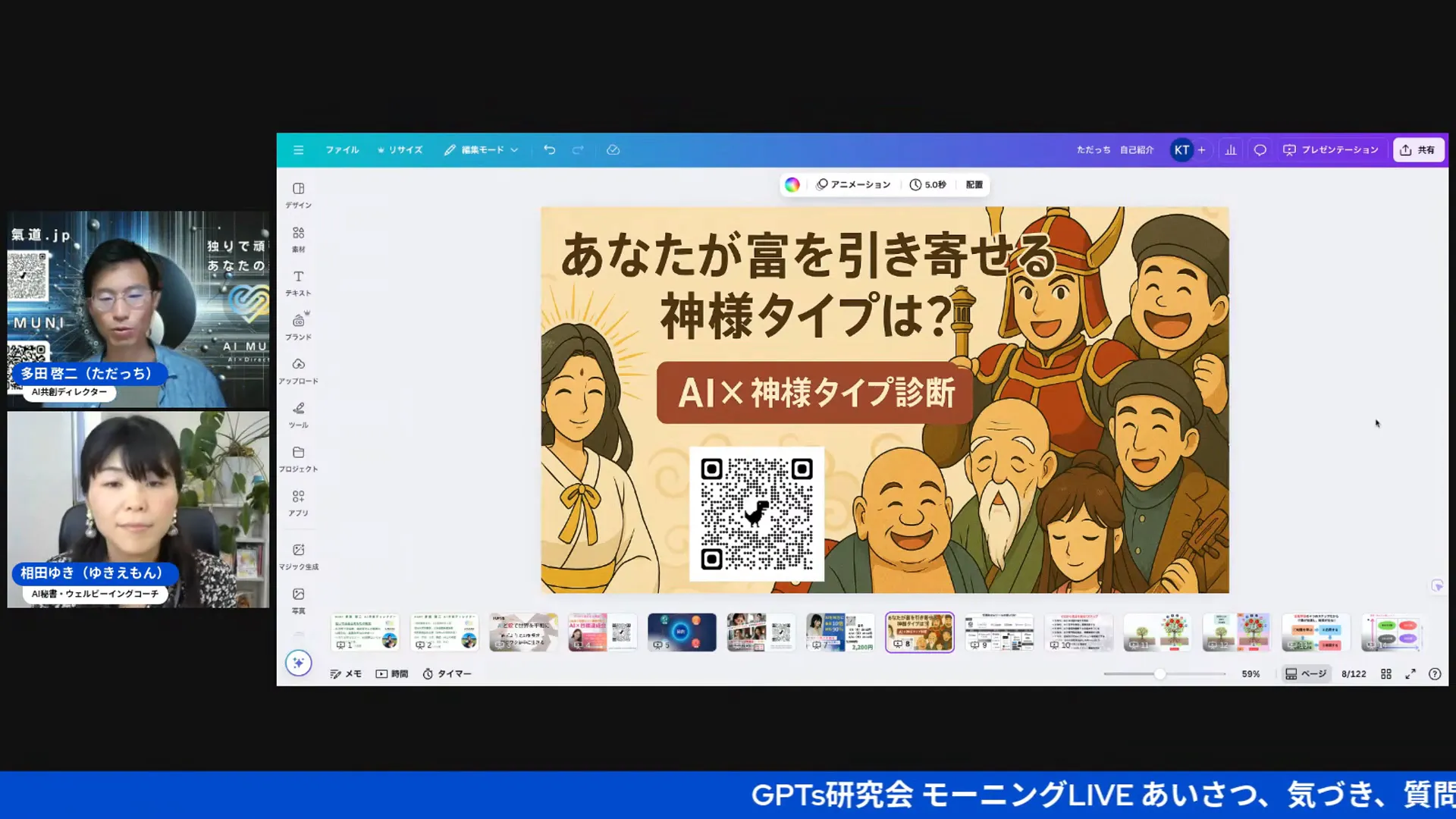Click the 相田ゆき webcam video
Viewport: 1456px width, 819px height.
[x=138, y=509]
